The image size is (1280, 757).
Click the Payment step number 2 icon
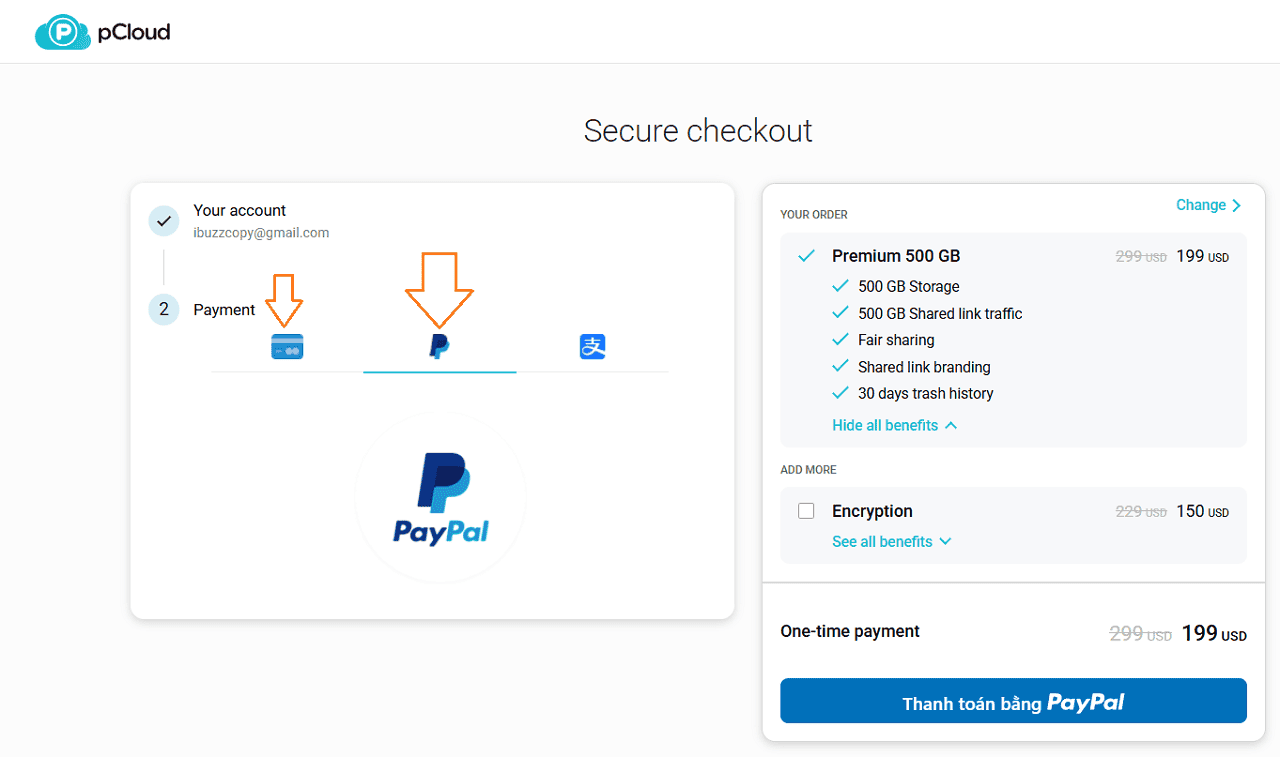164,310
